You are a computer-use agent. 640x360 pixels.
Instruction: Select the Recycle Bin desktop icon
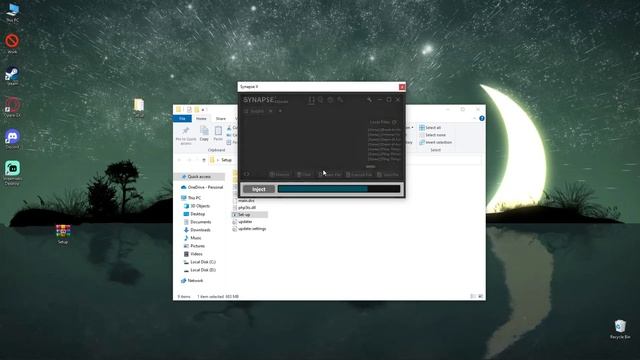pyautogui.click(x=620, y=329)
